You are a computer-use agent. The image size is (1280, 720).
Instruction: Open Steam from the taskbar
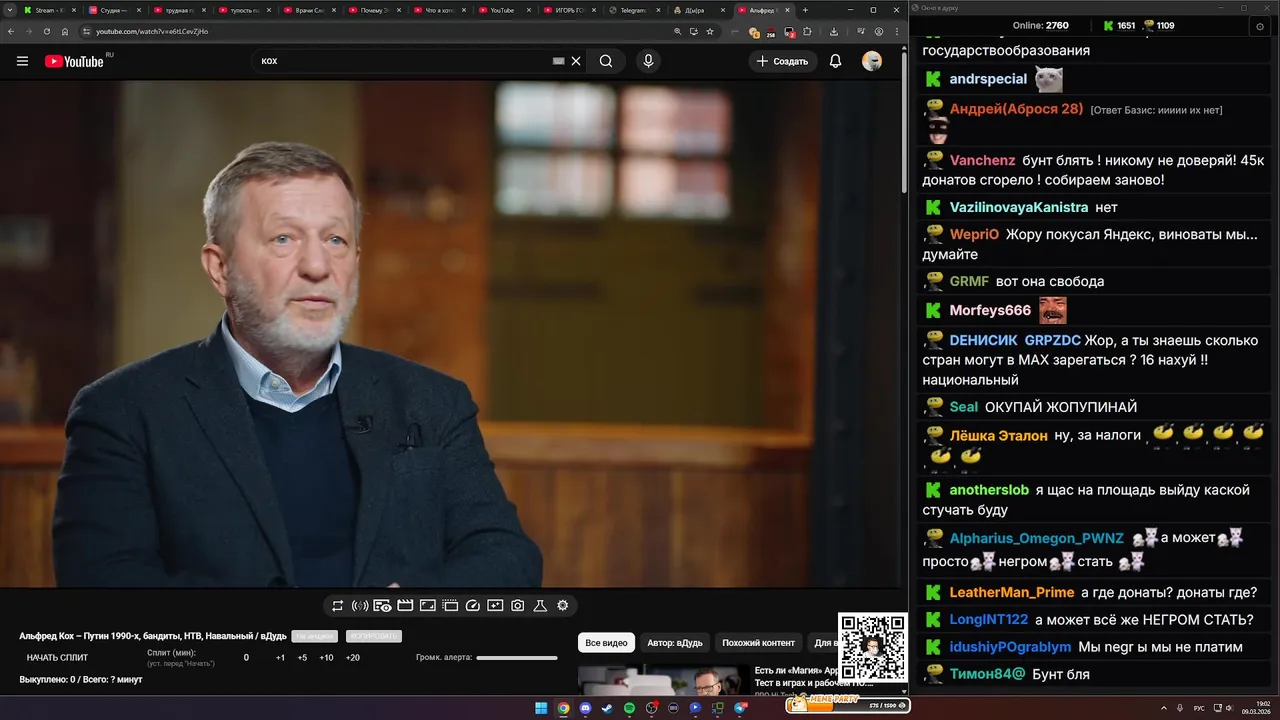[x=607, y=708]
